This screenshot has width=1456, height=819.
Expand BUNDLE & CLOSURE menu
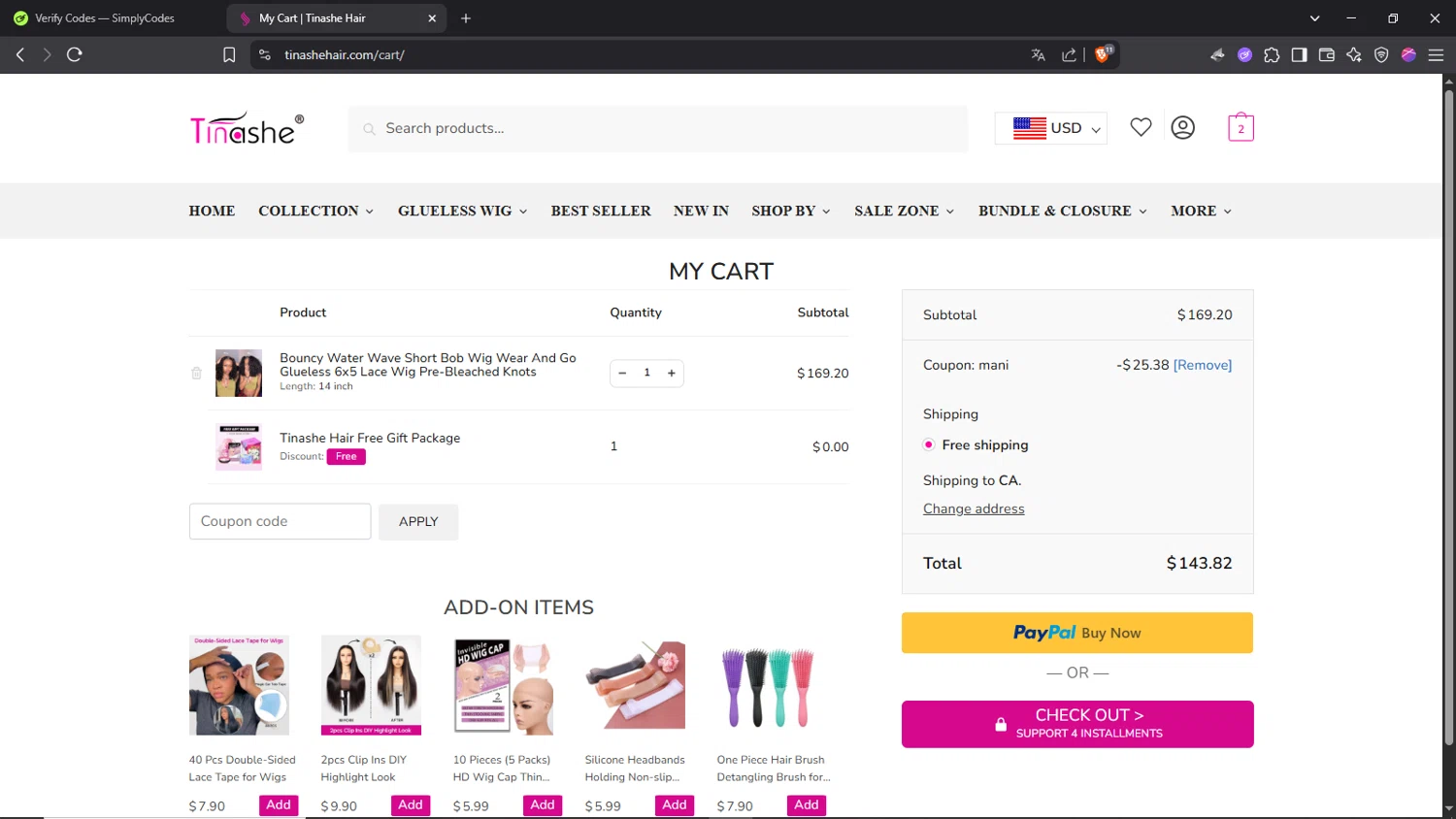click(1063, 211)
